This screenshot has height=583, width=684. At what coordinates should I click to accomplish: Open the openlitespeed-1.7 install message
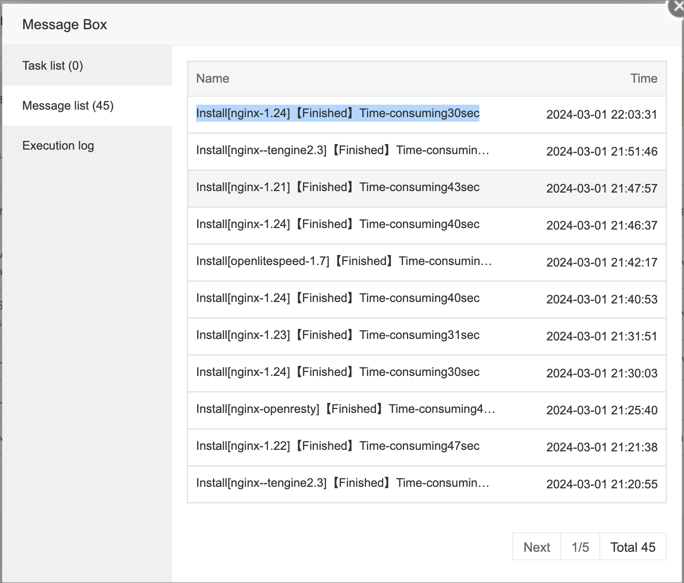pyautogui.click(x=344, y=262)
